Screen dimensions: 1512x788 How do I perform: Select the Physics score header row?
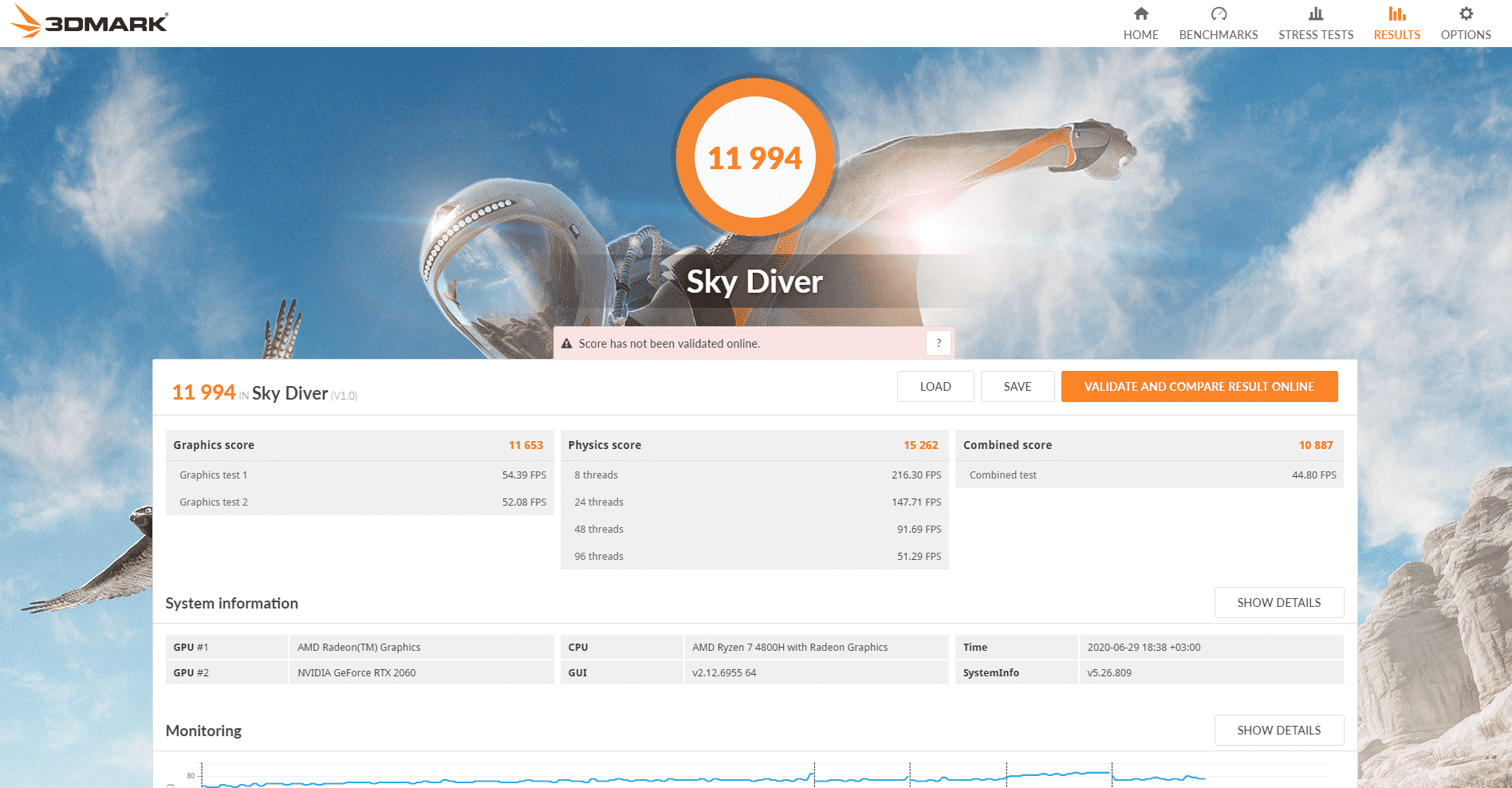coord(754,445)
